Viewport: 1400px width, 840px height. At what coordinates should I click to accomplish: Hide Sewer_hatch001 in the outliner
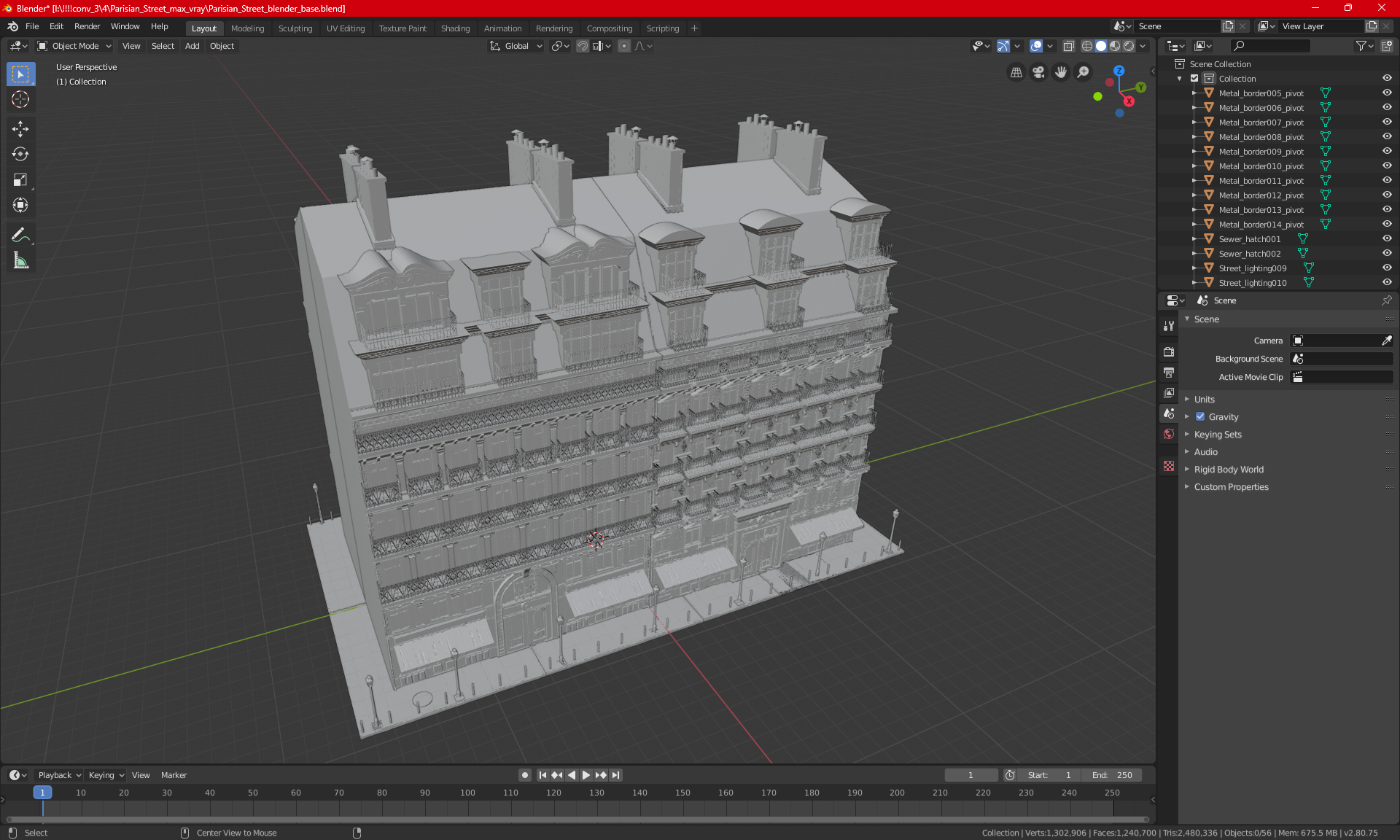click(1387, 239)
